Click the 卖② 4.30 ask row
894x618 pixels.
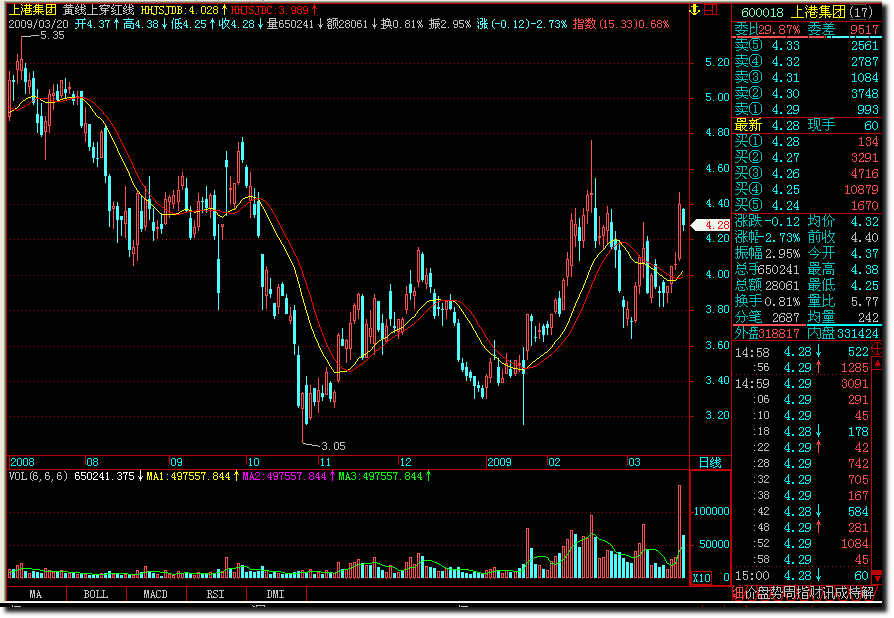pyautogui.click(x=806, y=93)
